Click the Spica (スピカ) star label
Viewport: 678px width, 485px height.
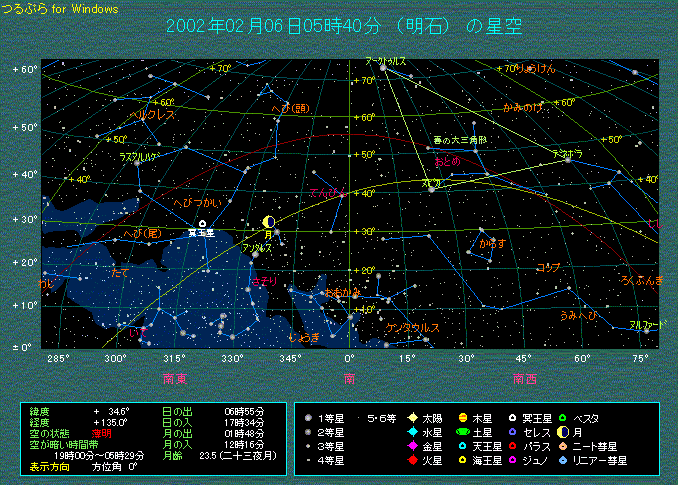tap(430, 183)
